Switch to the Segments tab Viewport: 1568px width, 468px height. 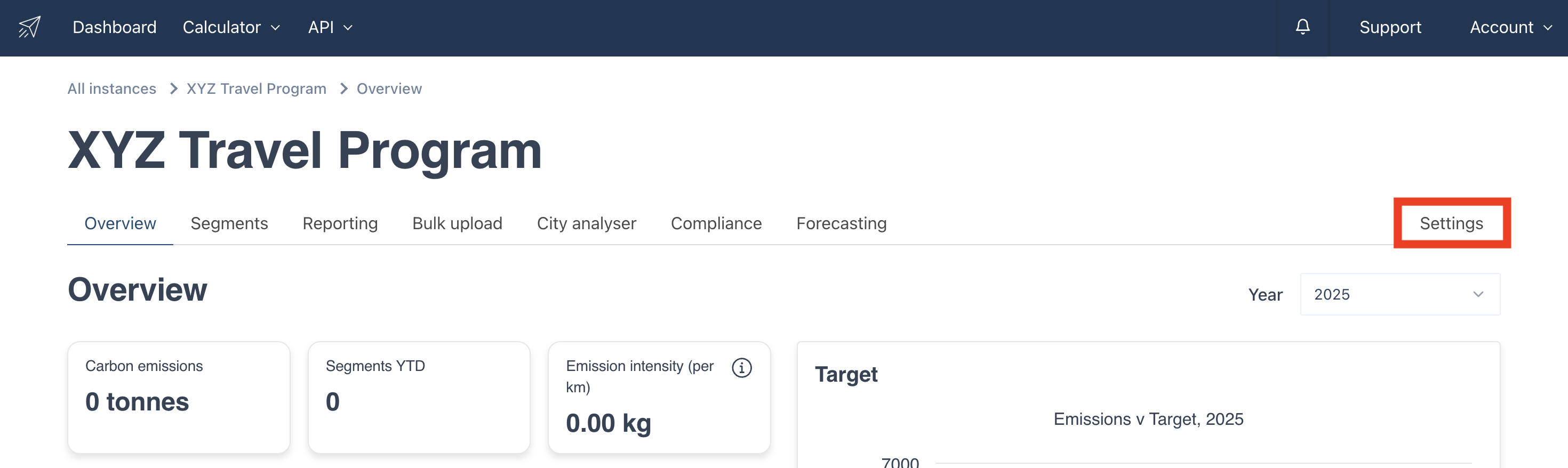click(x=229, y=223)
